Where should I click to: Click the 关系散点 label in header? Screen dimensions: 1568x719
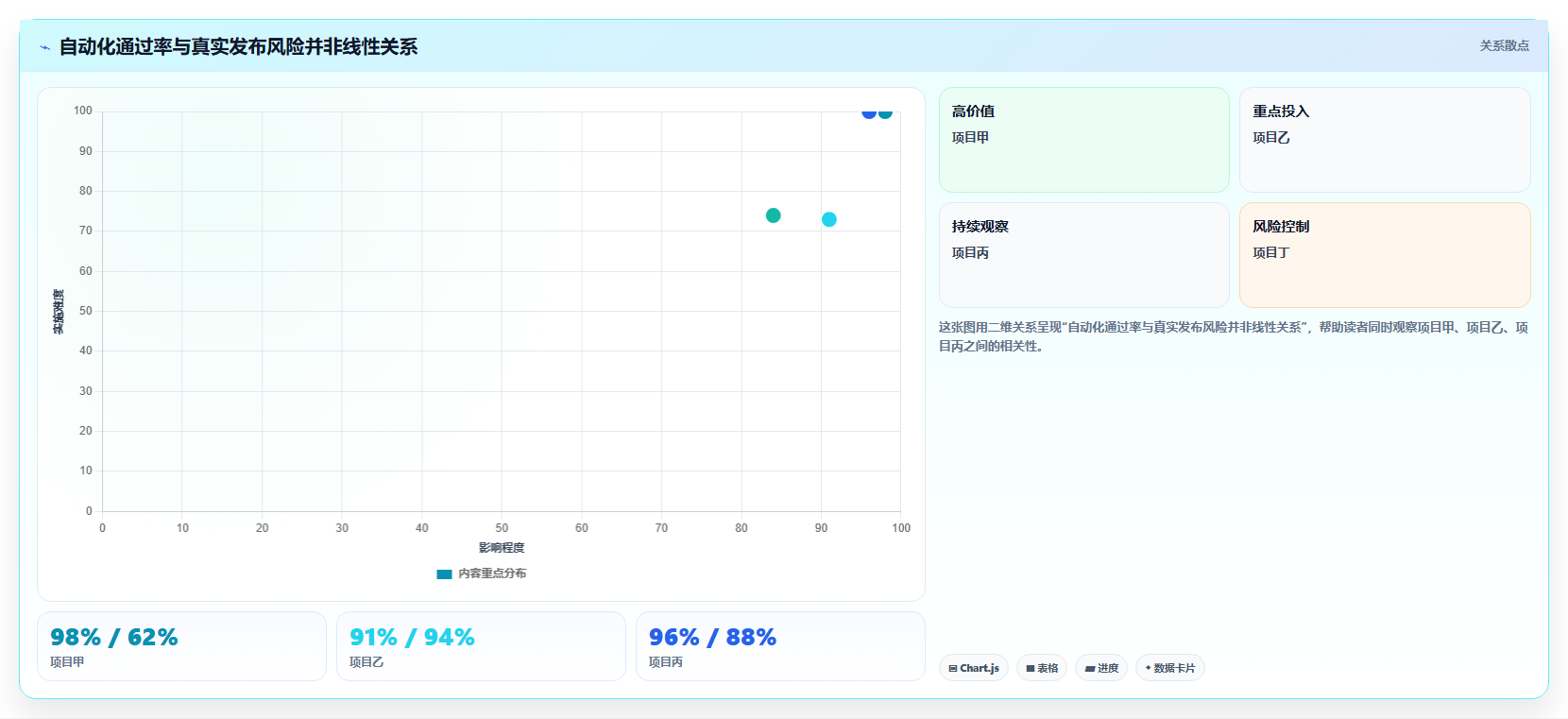click(1504, 45)
